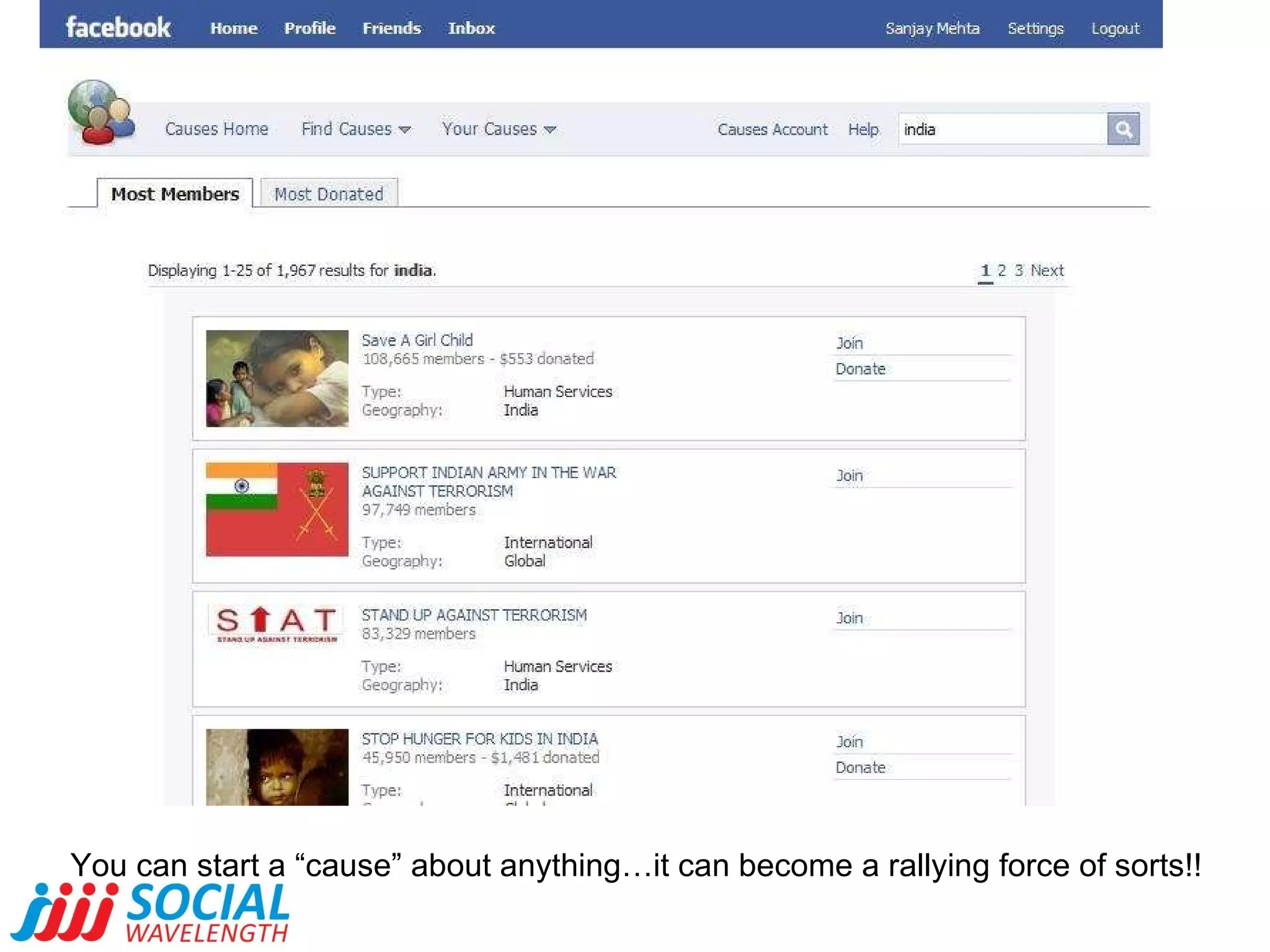Click the search field containing india
Screen dimensions: 1270x952
click(x=1003, y=129)
